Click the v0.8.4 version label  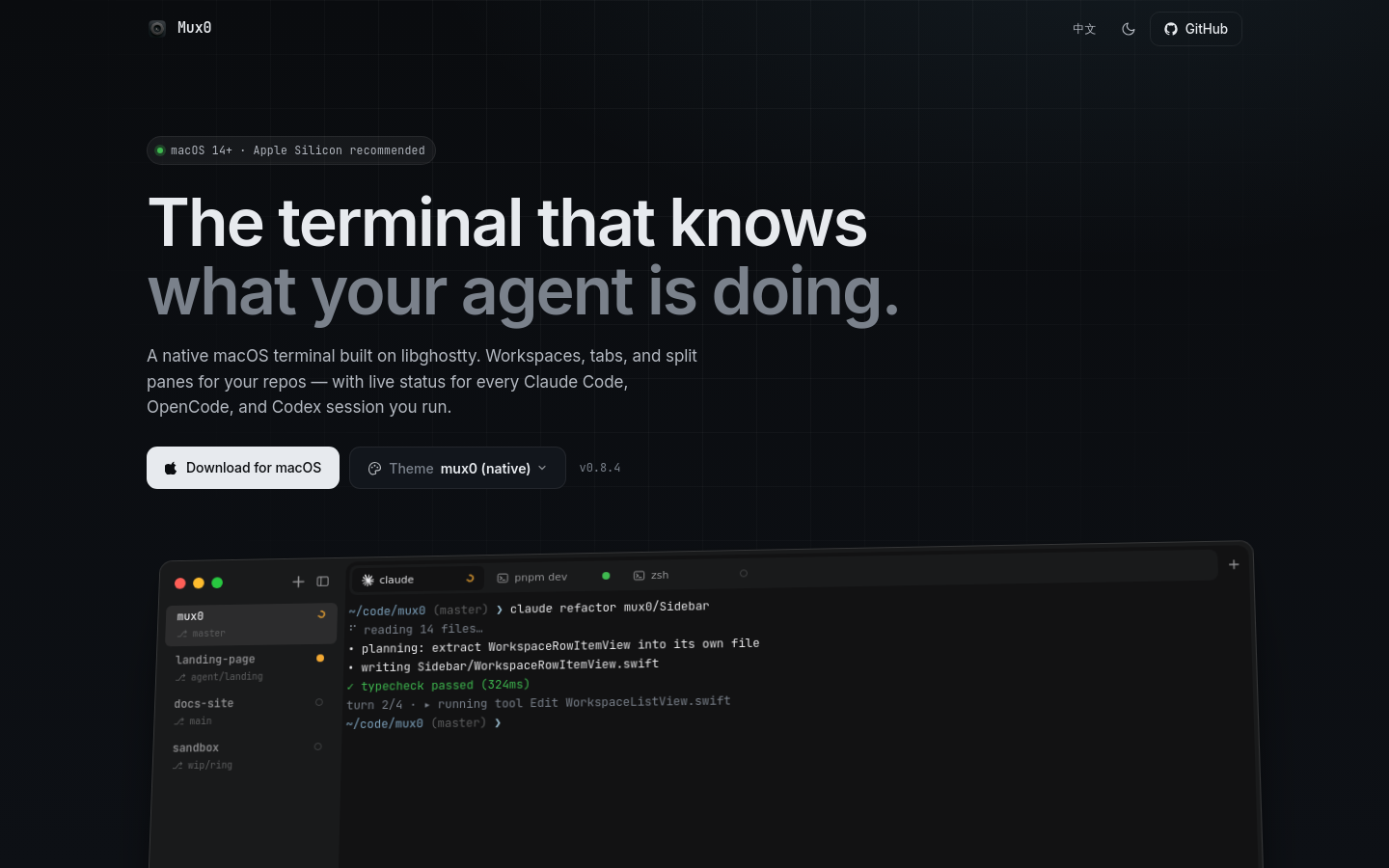click(x=600, y=468)
